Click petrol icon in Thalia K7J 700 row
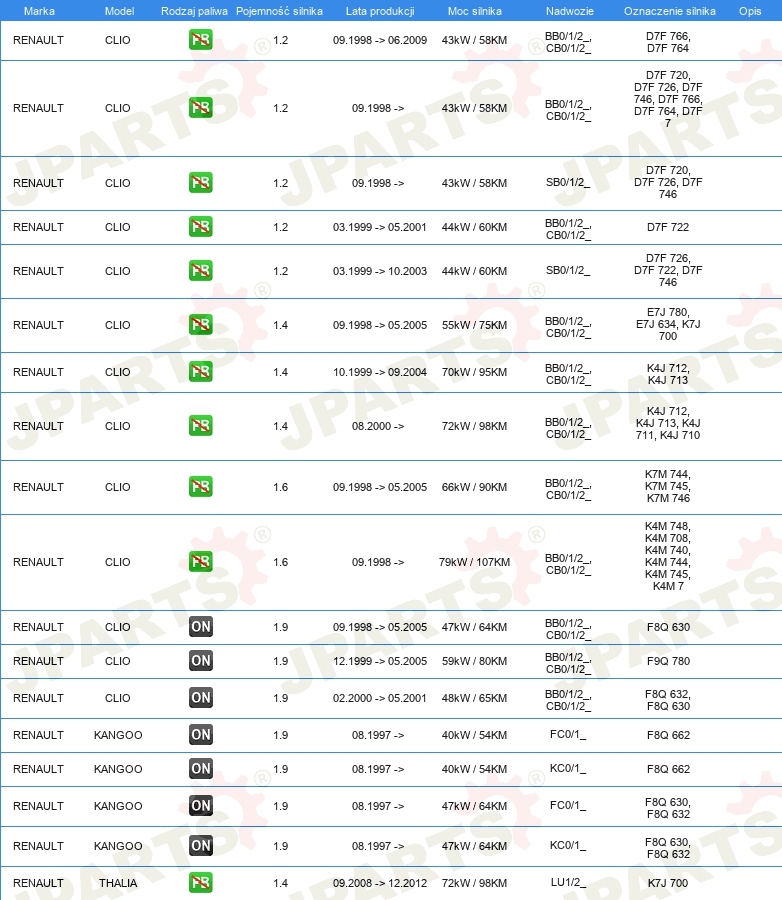This screenshot has width=782, height=900. (200, 883)
